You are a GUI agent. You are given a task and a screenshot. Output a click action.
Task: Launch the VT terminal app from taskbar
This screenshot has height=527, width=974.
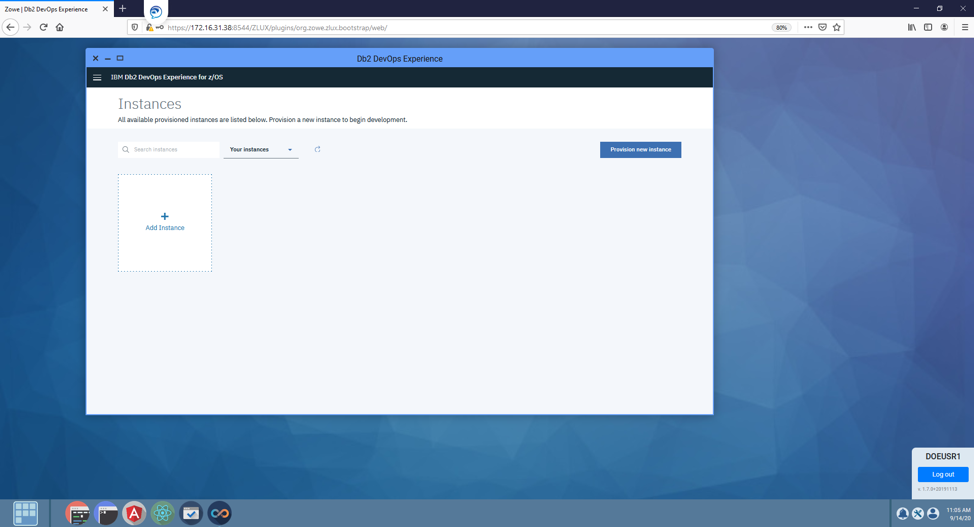pyautogui.click(x=106, y=513)
